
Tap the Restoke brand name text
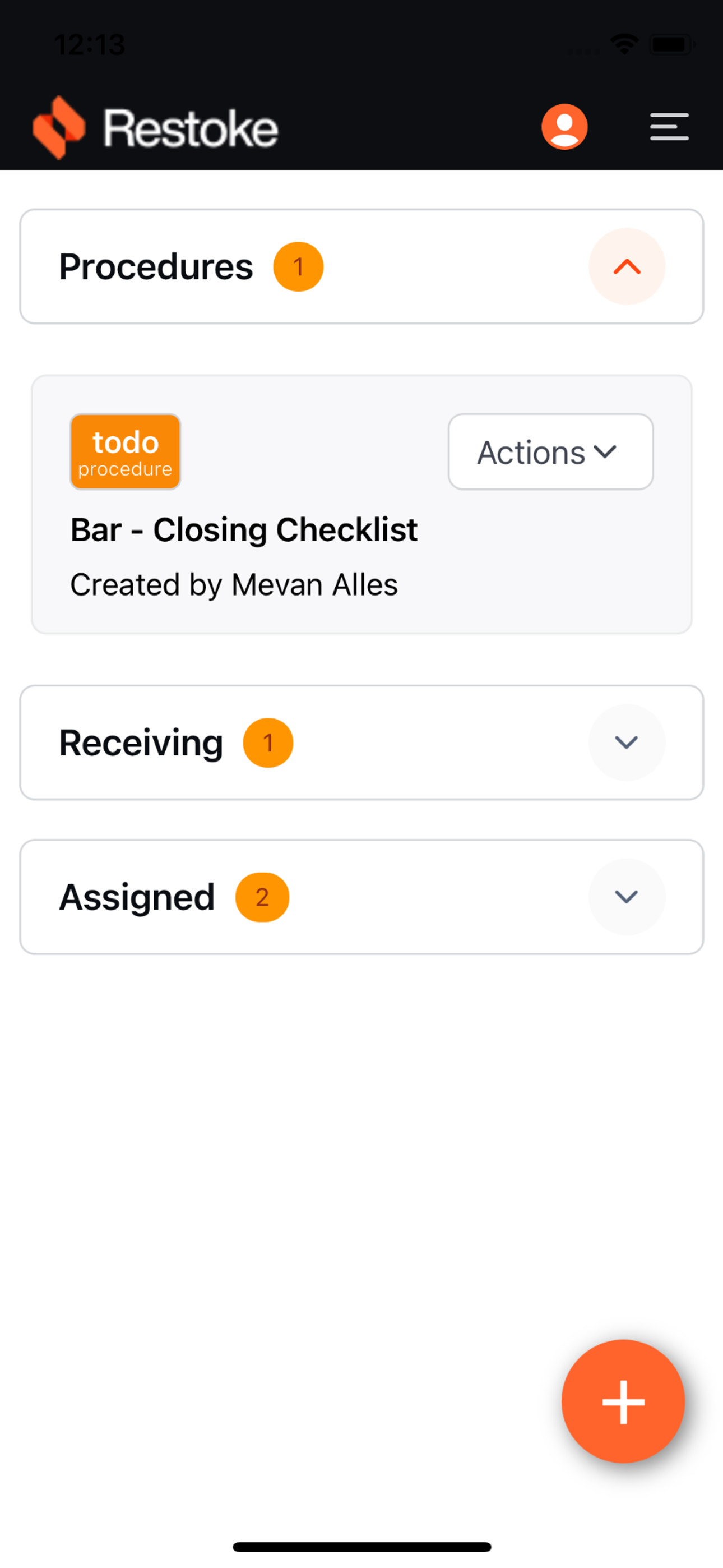pos(191,128)
